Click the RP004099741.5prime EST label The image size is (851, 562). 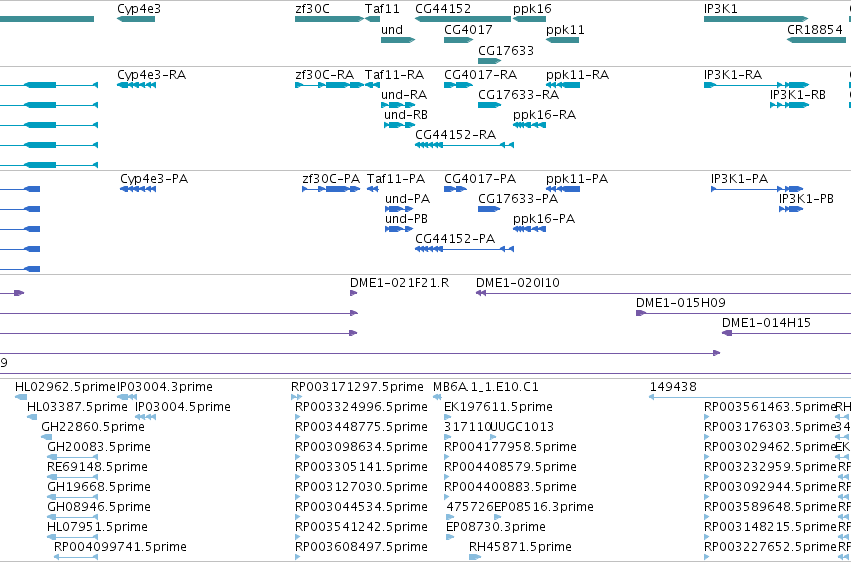pos(120,547)
